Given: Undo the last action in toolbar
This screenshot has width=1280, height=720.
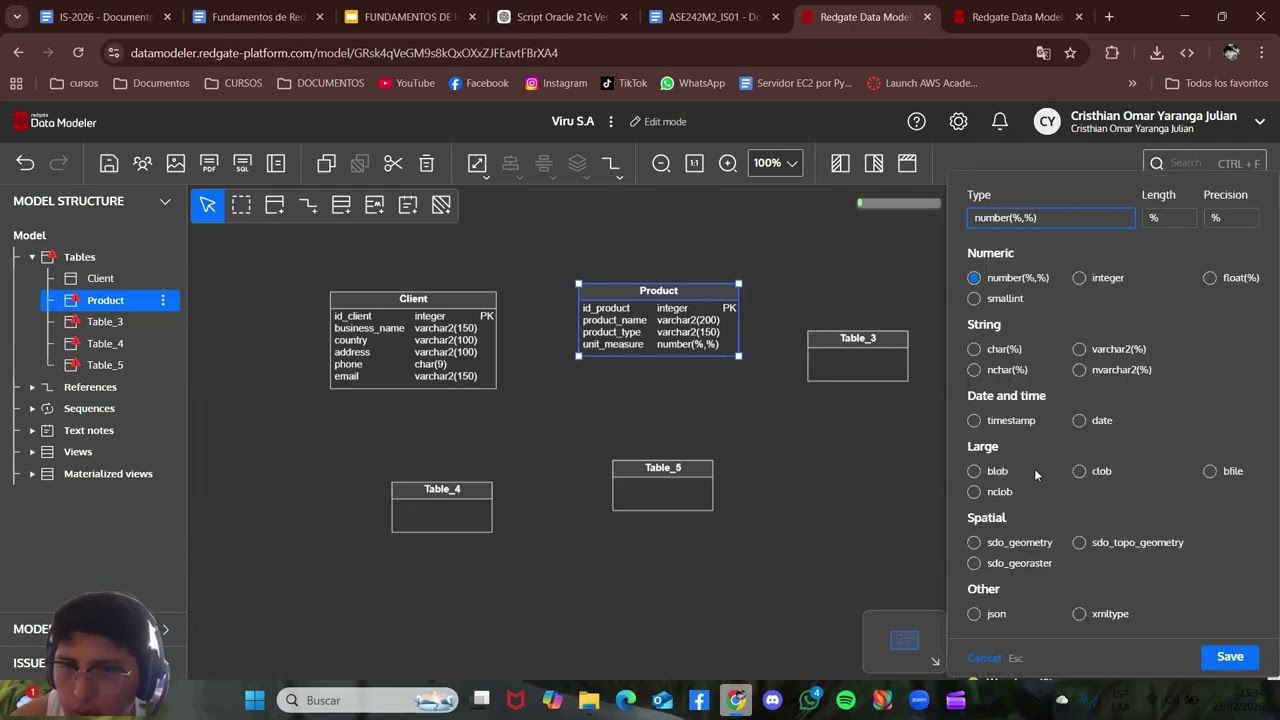Looking at the screenshot, I should 25,163.
